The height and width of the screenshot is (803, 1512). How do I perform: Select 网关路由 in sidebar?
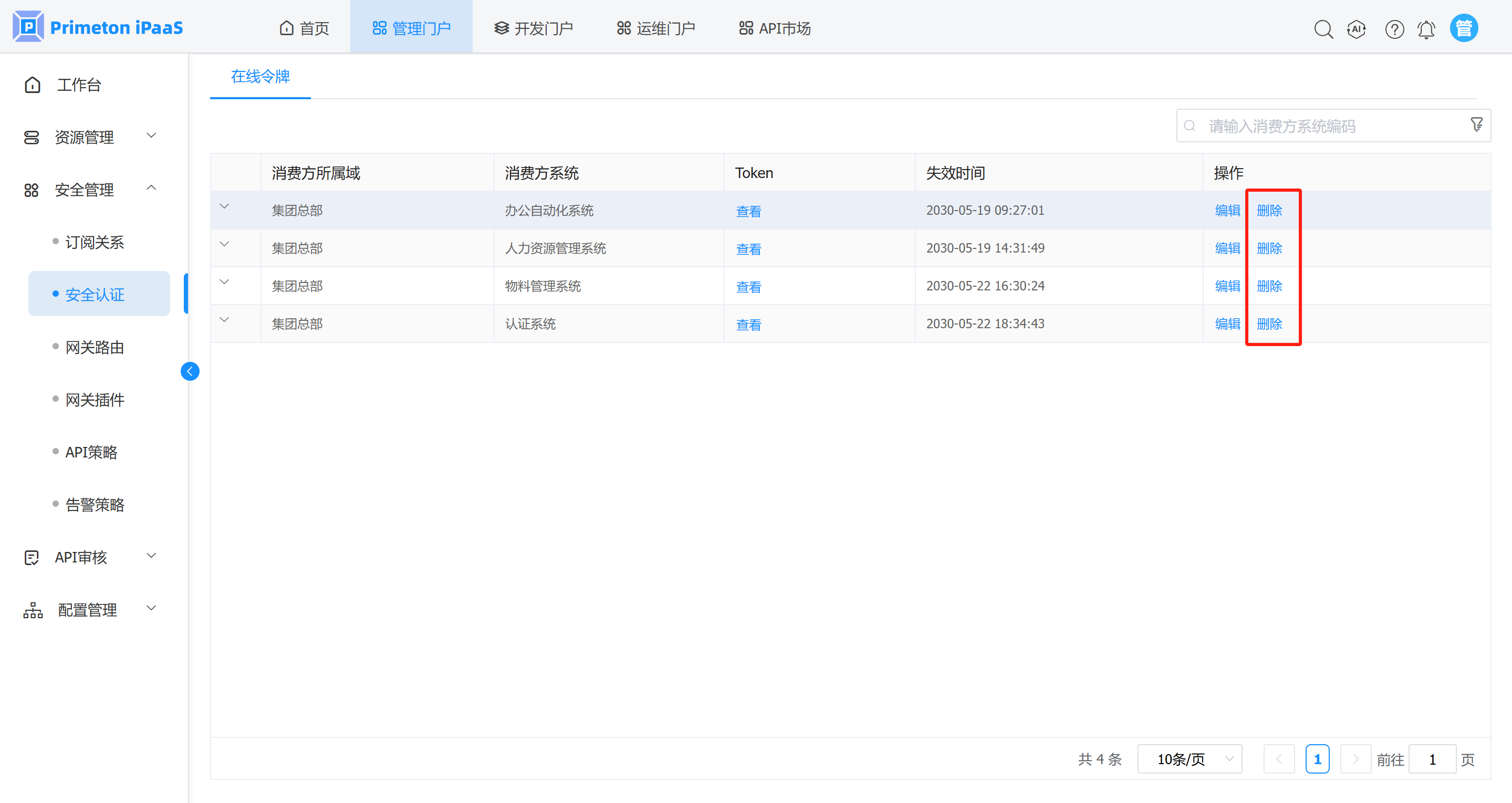[95, 347]
